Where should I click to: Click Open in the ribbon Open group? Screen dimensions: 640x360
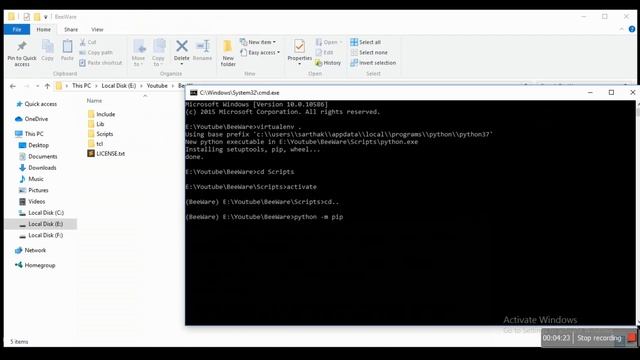point(329,42)
